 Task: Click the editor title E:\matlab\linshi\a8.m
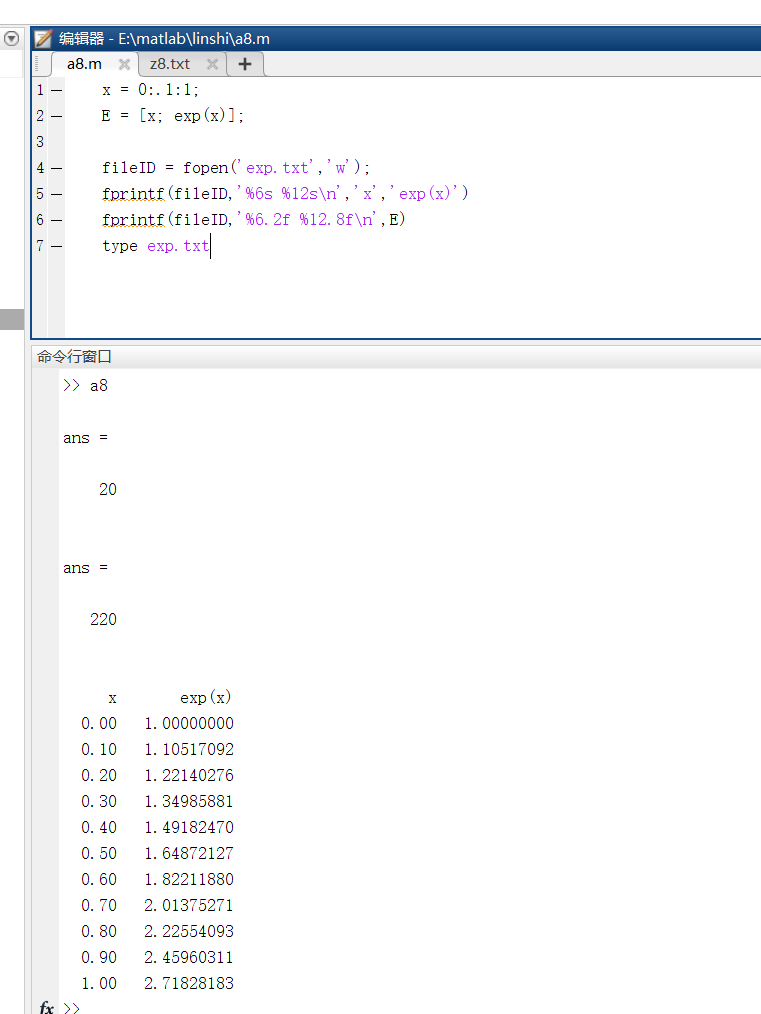click(x=194, y=39)
